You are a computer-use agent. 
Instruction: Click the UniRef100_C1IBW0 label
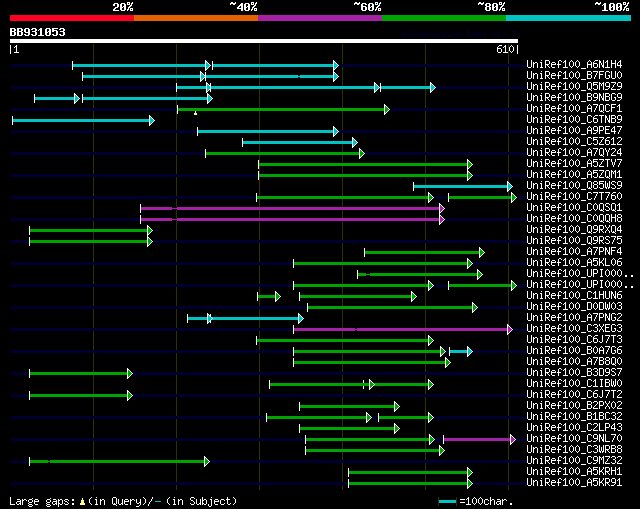[x=574, y=384]
